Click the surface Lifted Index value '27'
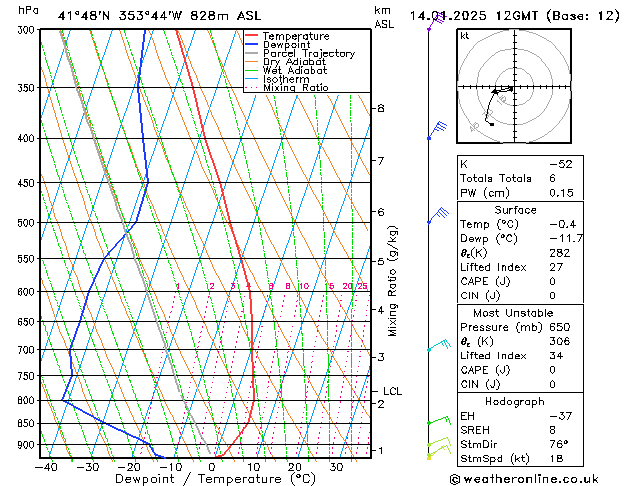Screen dimensions: 629x486 556,267
